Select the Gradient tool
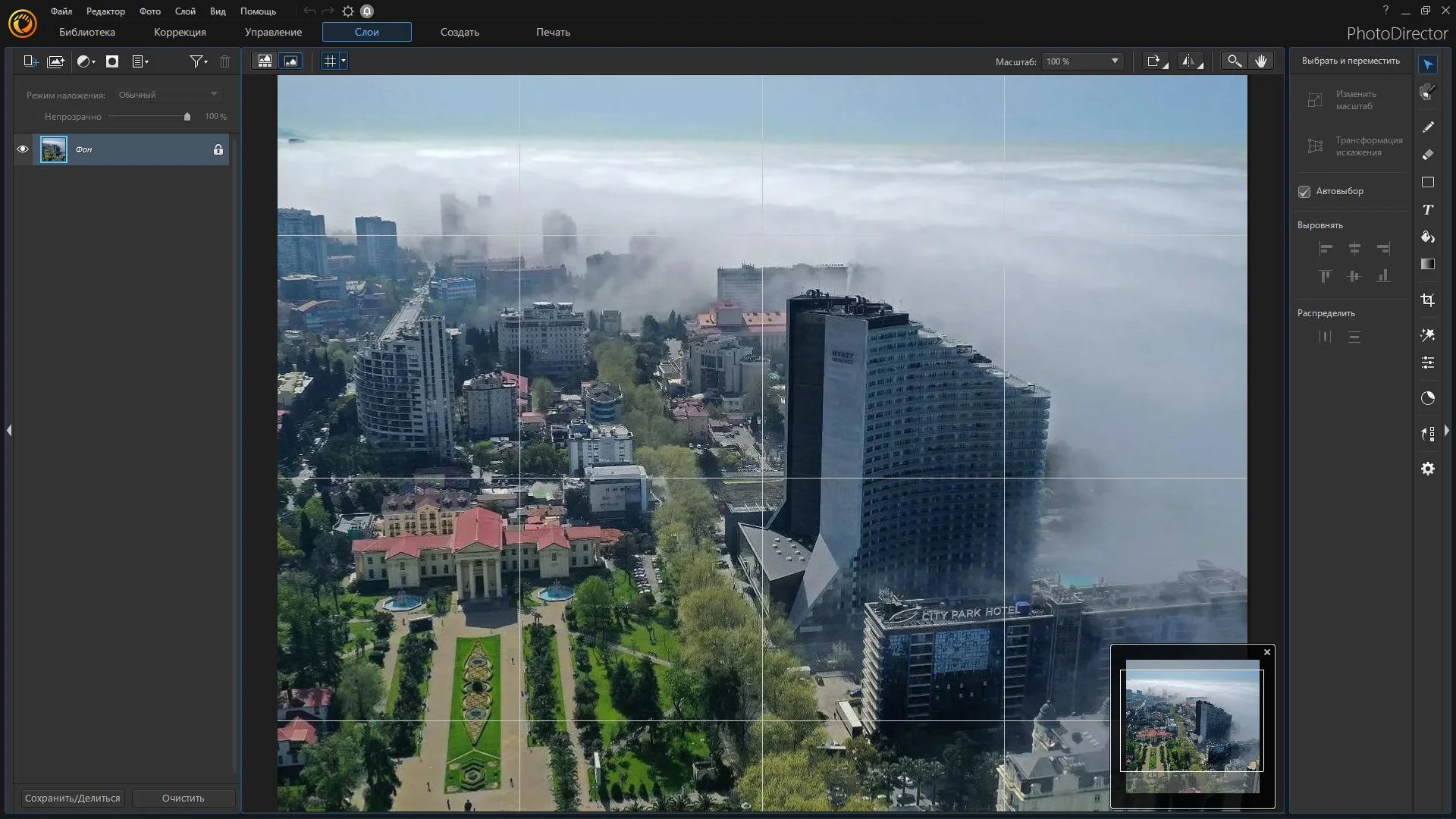This screenshot has width=1456, height=819. [x=1428, y=264]
